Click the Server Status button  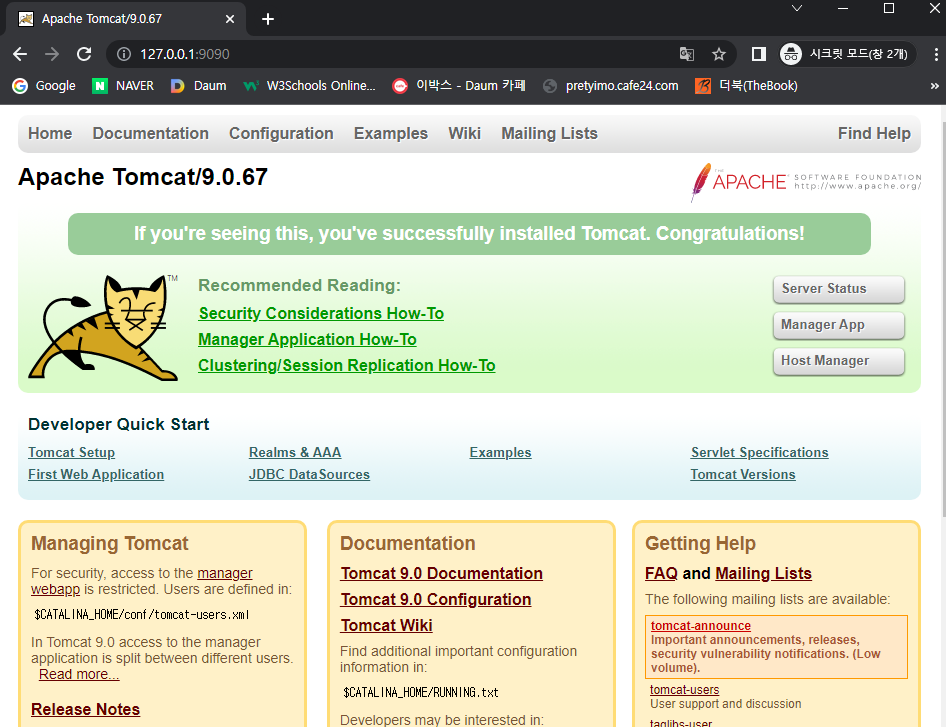click(839, 289)
